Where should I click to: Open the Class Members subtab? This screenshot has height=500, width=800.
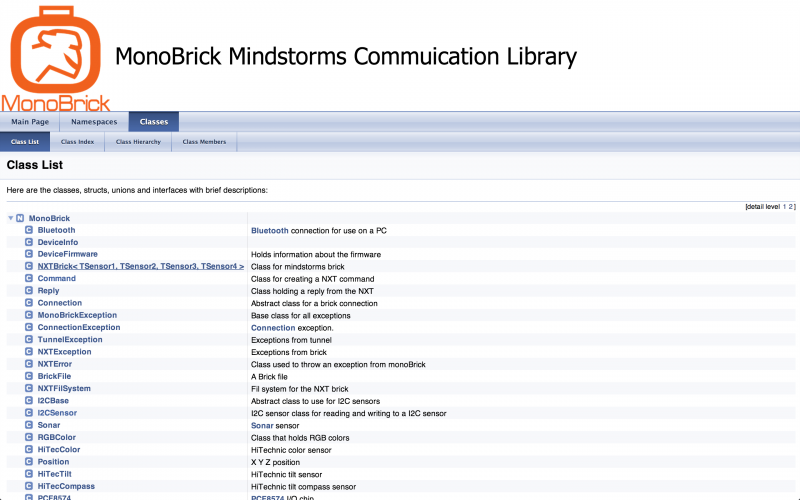click(x=204, y=142)
